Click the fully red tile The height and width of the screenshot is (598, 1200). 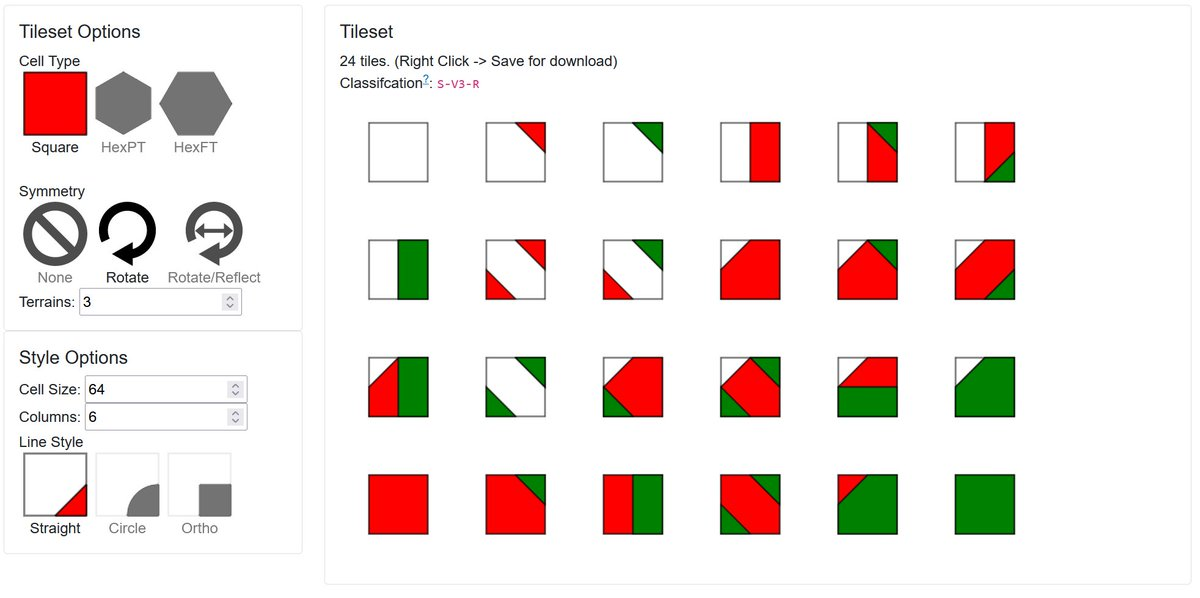click(398, 505)
